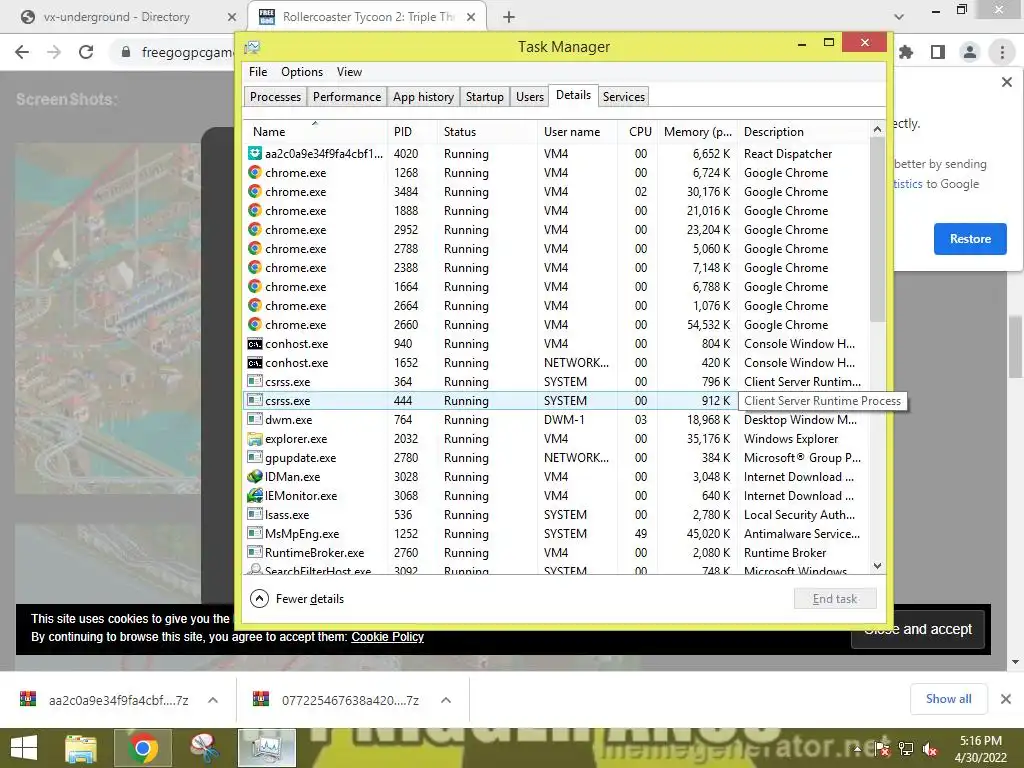
Task: Select the lsass.exe process icon
Action: click(x=255, y=515)
